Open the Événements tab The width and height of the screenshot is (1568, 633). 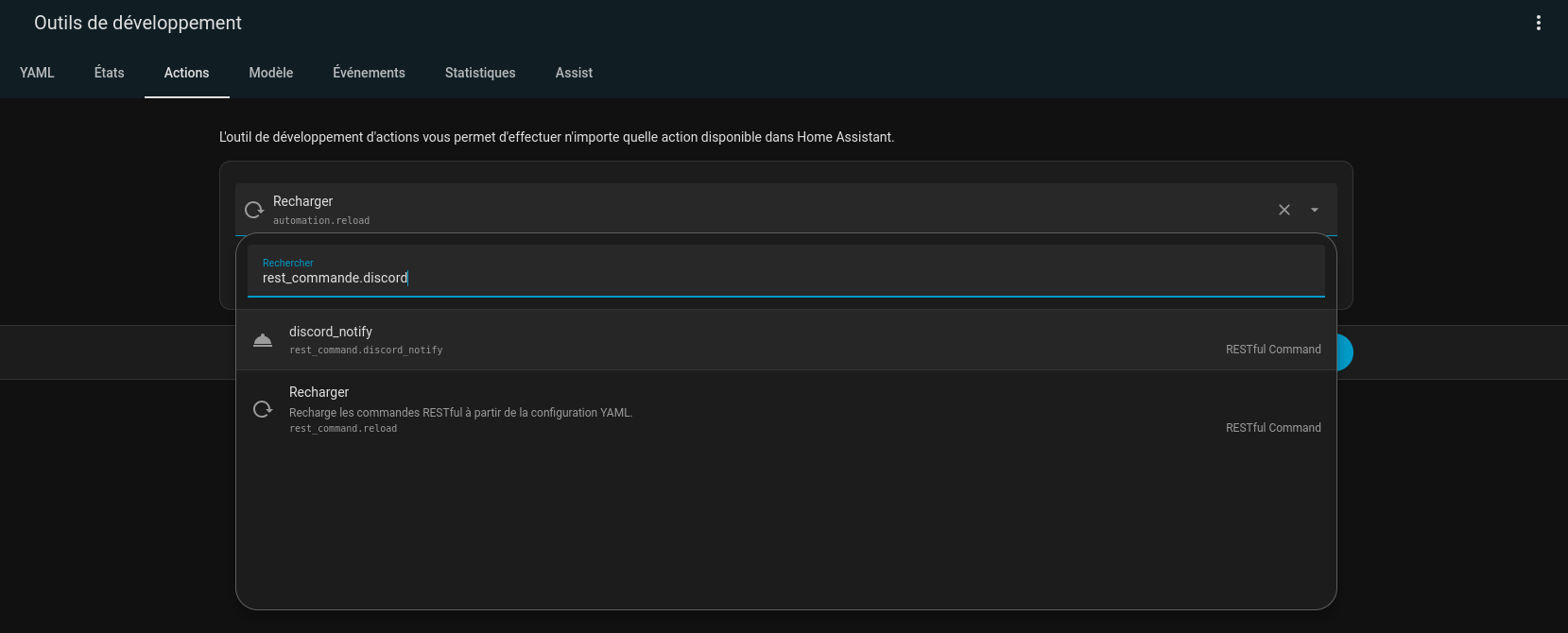pyautogui.click(x=369, y=73)
